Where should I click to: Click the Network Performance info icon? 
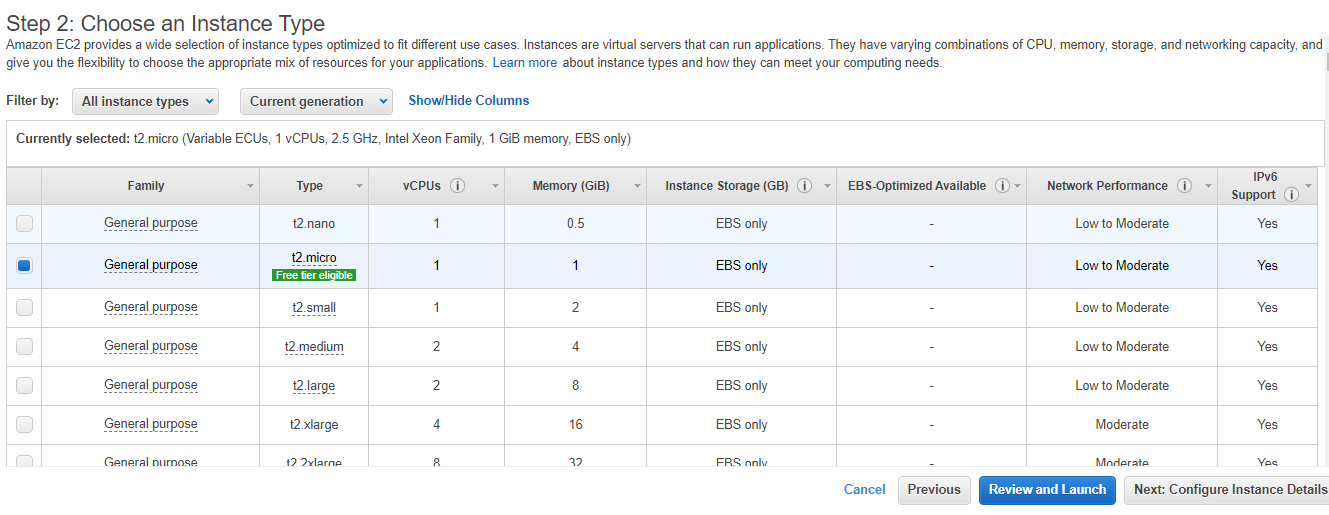(1184, 186)
